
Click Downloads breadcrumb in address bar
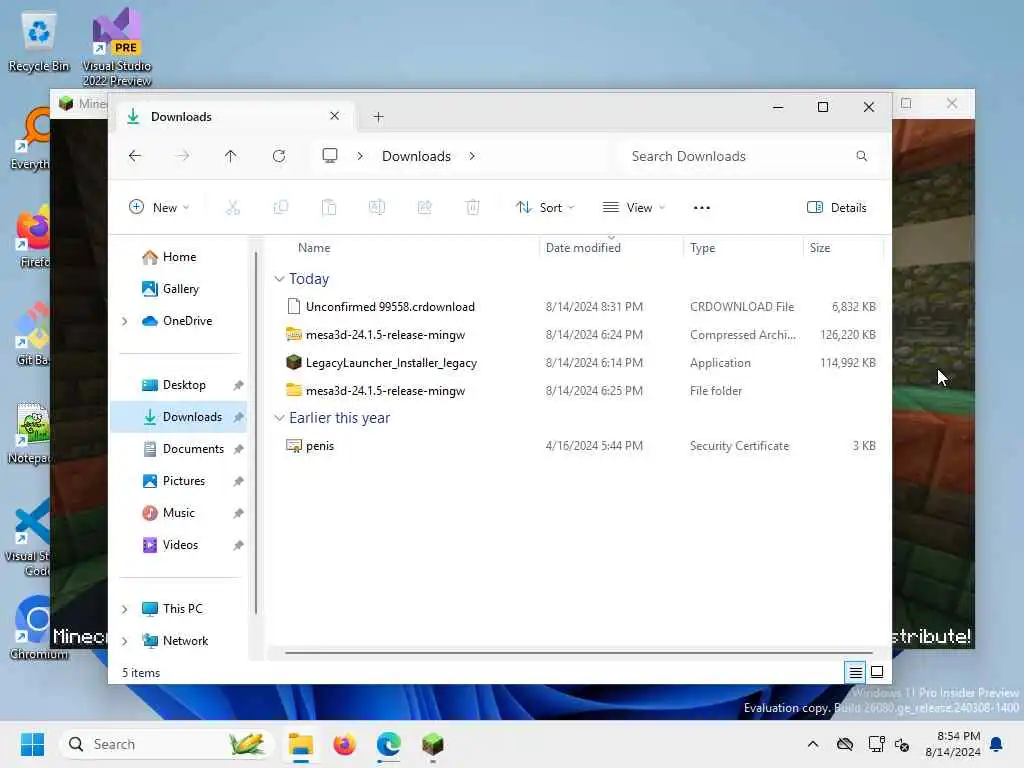[416, 156]
